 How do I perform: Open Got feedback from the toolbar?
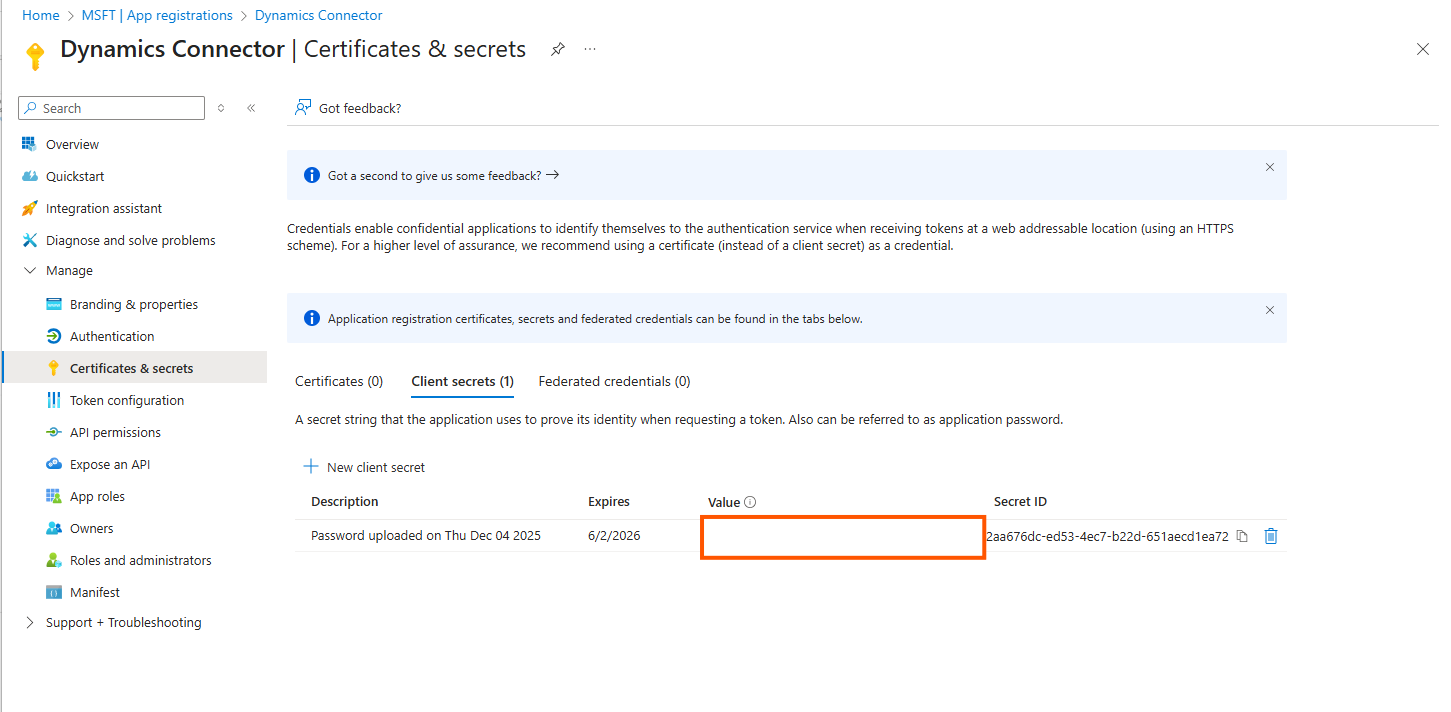click(348, 108)
